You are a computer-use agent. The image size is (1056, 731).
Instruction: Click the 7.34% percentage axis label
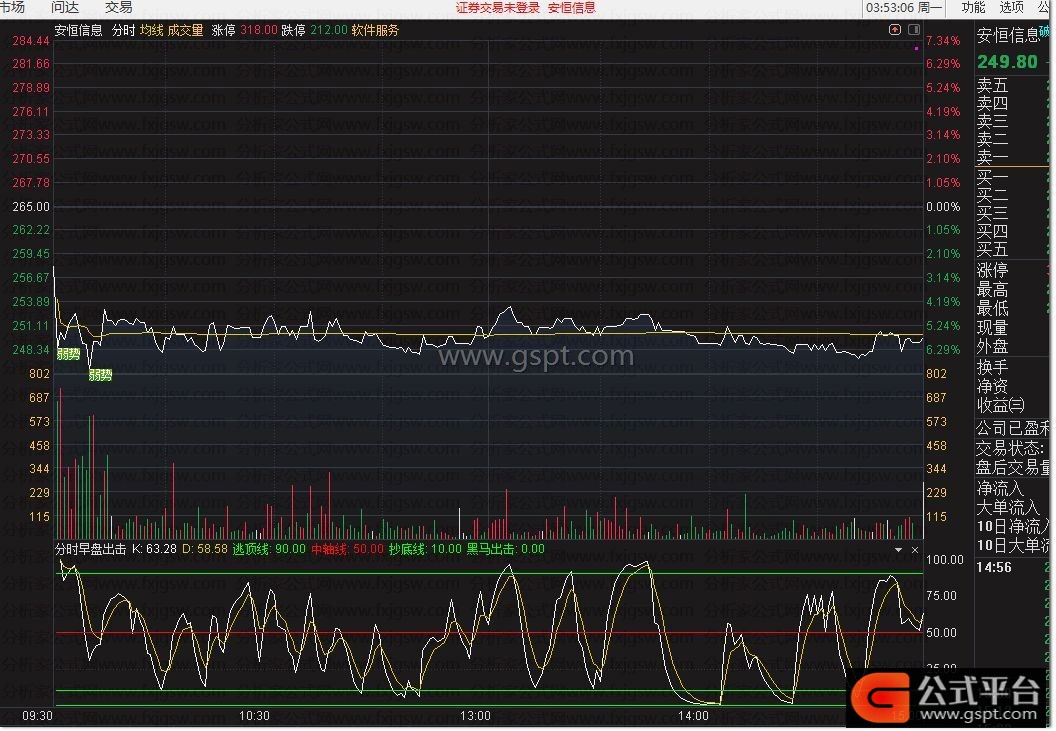click(943, 41)
